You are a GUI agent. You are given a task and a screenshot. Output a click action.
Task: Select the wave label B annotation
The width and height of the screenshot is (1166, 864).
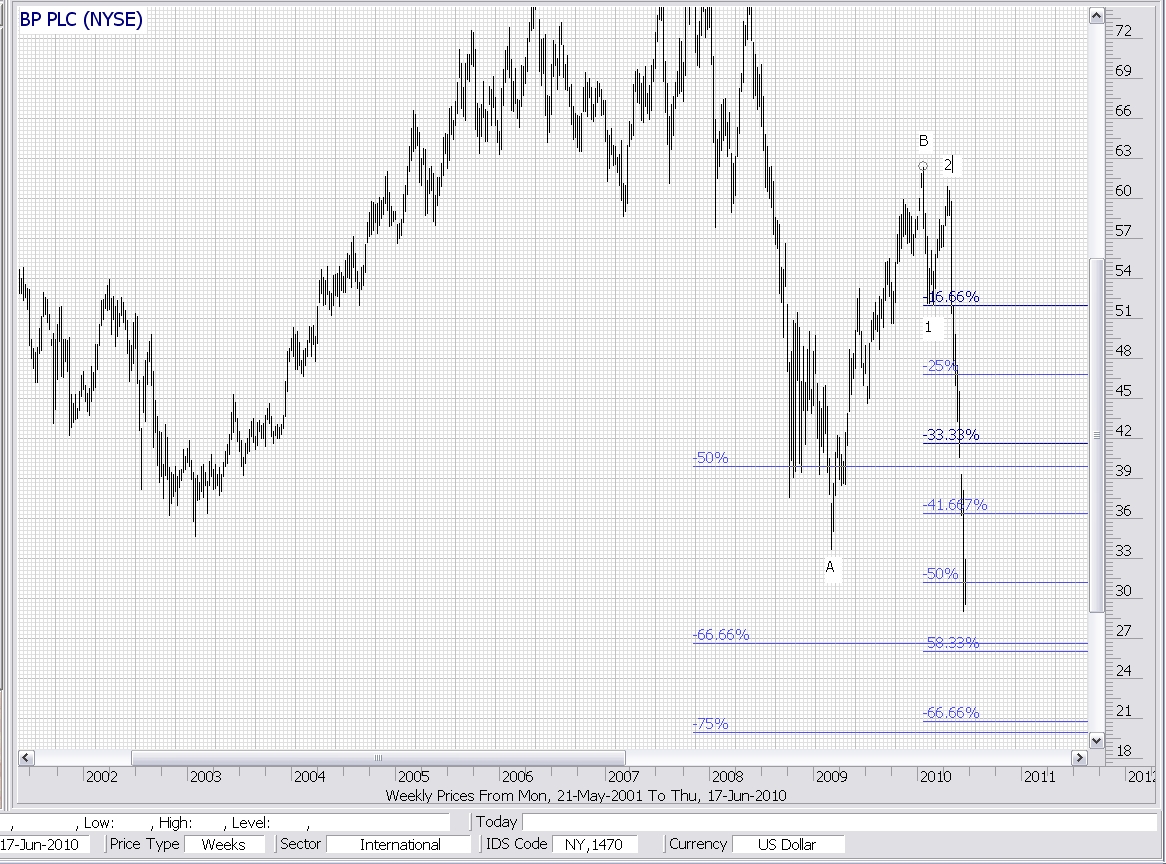pos(924,141)
